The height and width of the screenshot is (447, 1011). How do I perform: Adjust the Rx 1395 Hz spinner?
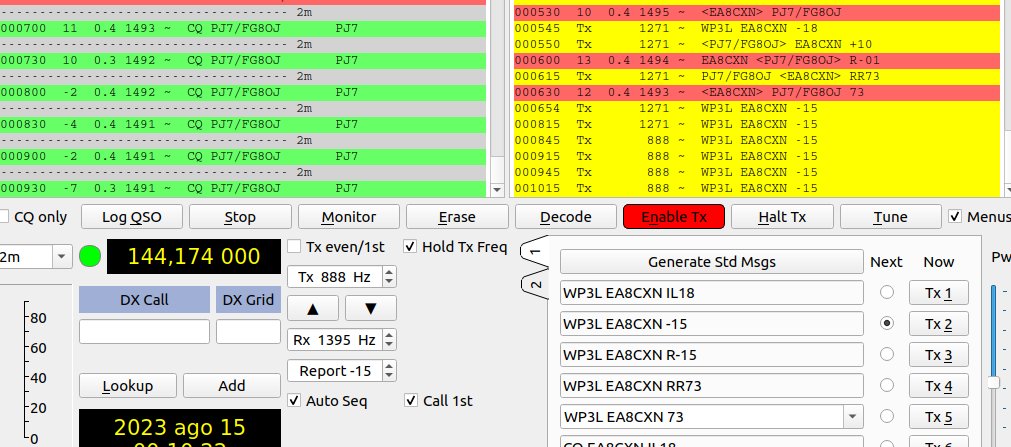tap(342, 339)
